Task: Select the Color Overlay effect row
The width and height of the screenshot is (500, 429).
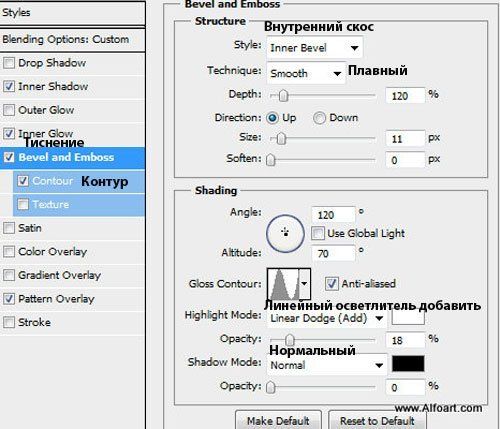Action: (72, 252)
